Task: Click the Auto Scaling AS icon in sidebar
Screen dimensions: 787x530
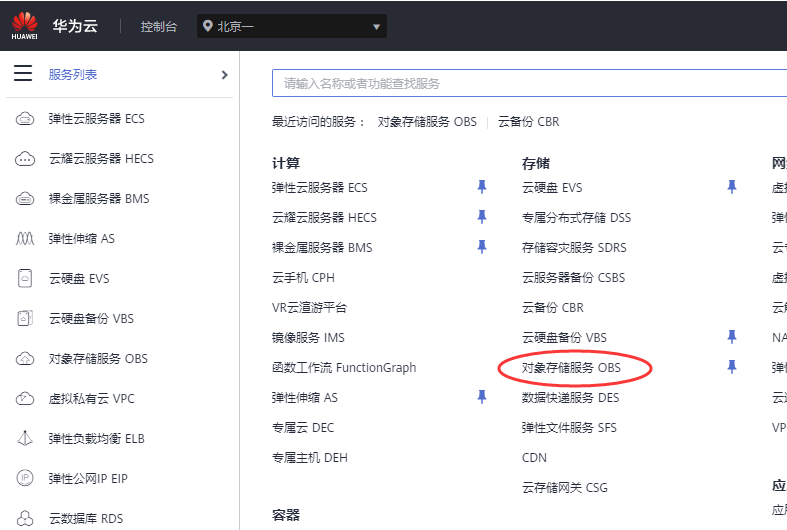Action: 25,238
